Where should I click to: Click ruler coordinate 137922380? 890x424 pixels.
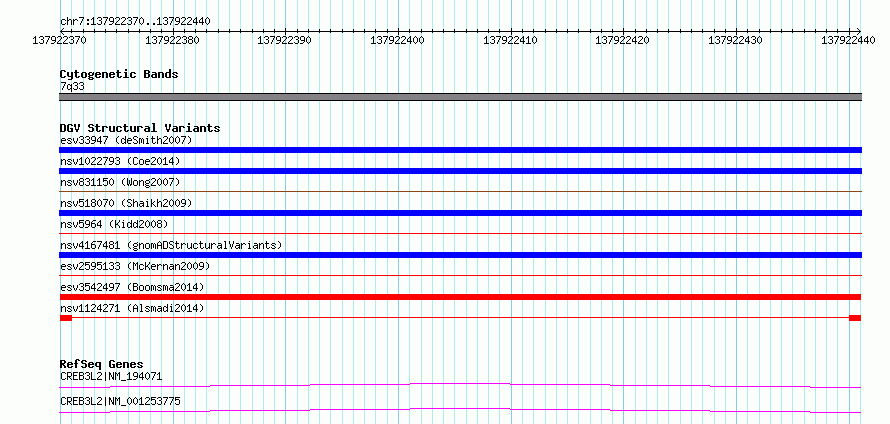[x=173, y=40]
